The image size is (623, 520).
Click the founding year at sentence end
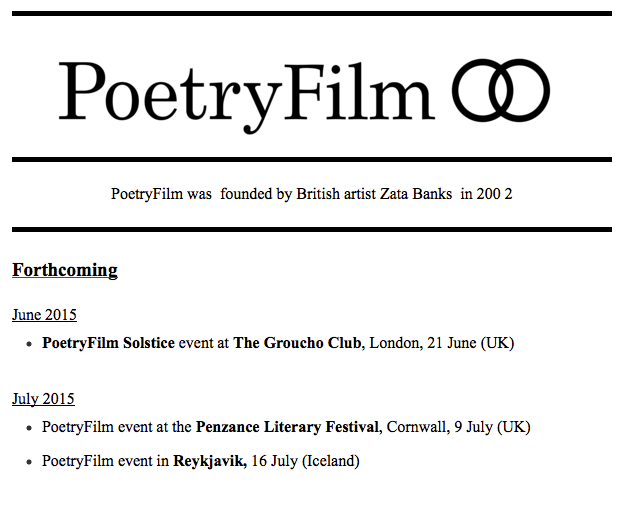(495, 194)
